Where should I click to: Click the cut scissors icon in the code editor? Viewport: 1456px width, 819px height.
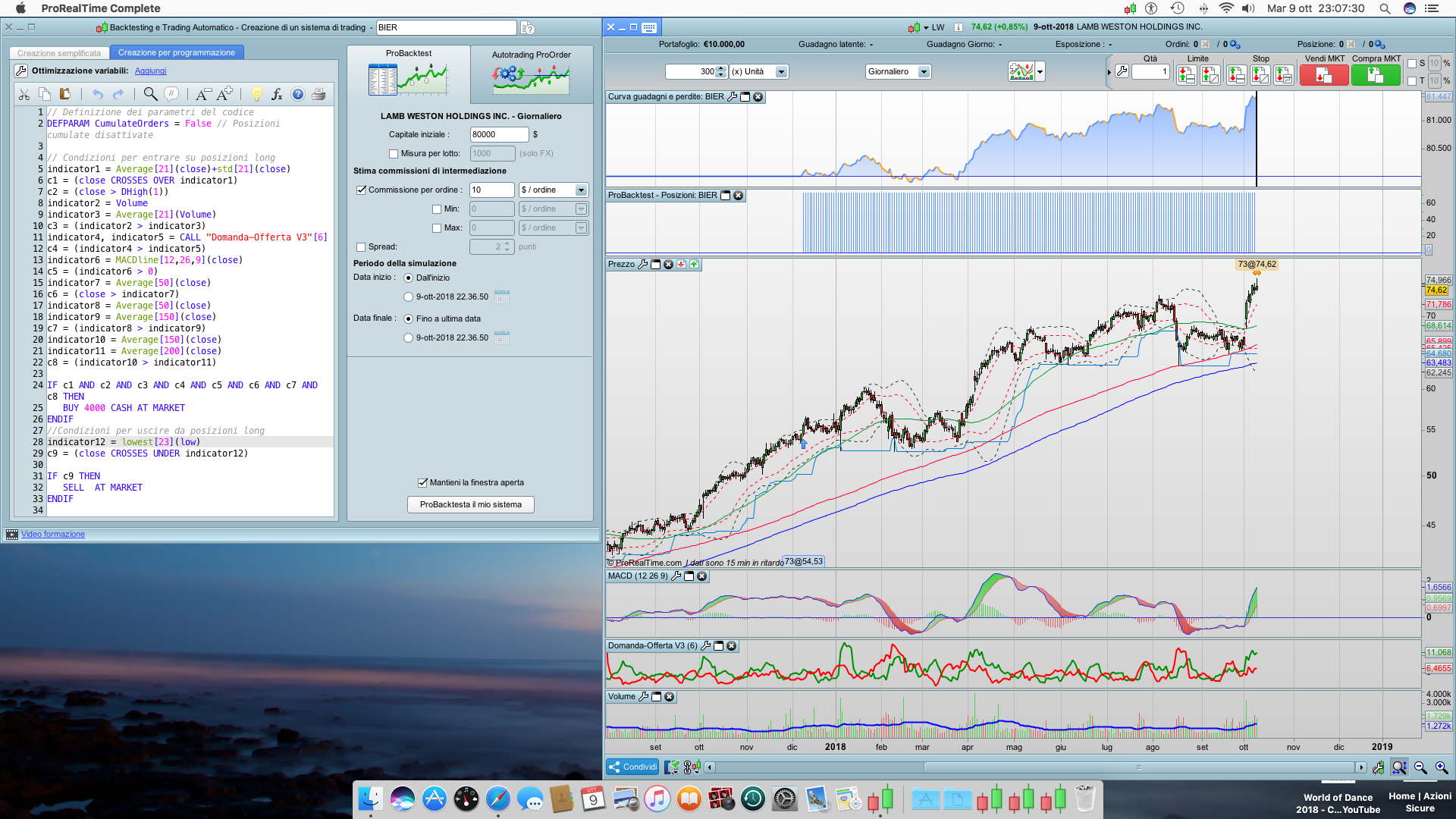pyautogui.click(x=24, y=94)
